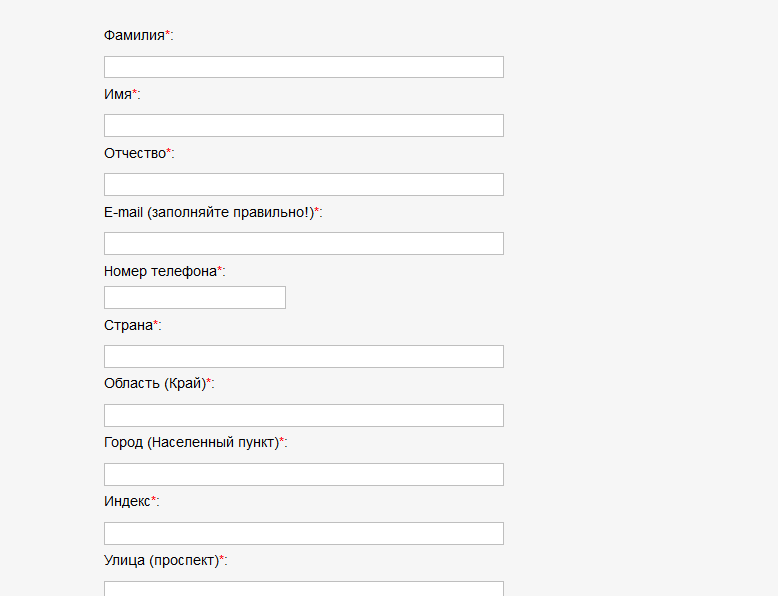Click the Фамилия input field
Viewport: 778px width, 596px height.
pyautogui.click(x=303, y=67)
